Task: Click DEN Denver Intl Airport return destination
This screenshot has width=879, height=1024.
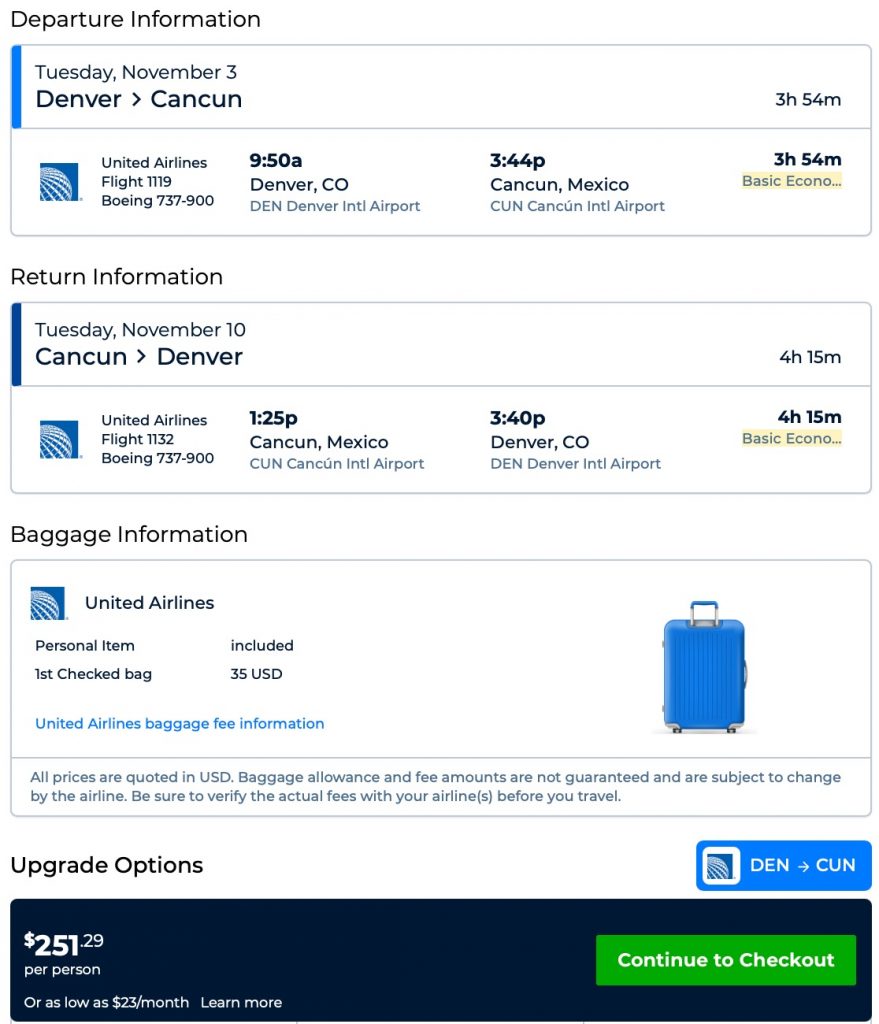Action: (x=575, y=464)
